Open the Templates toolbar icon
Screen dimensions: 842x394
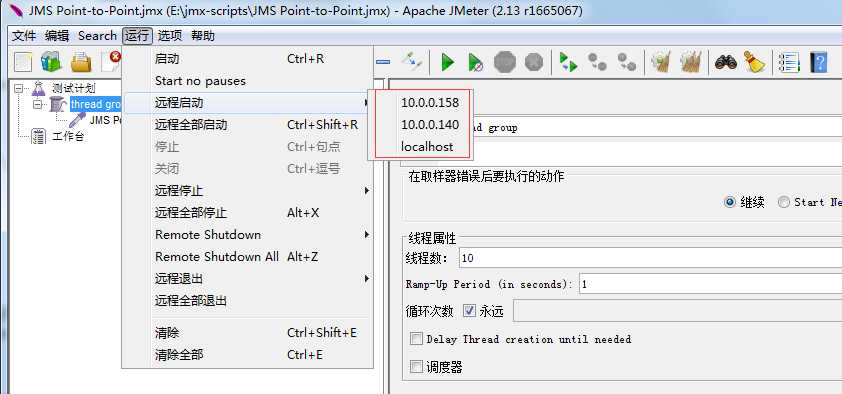[52, 62]
